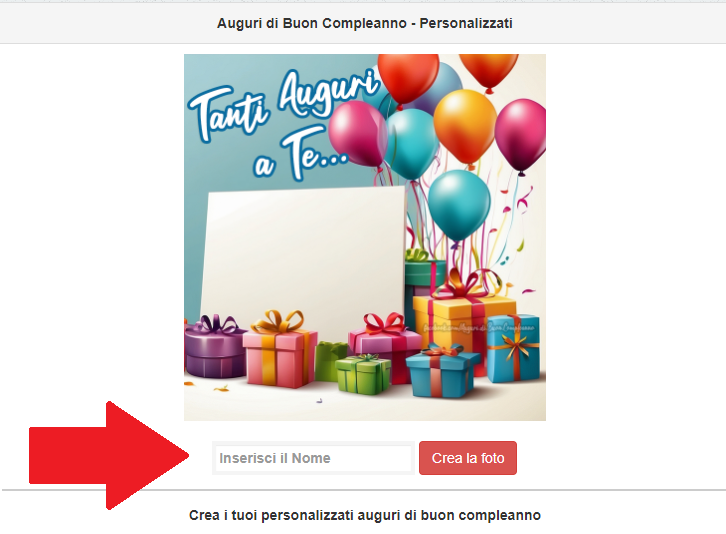Click the magenta balloon on the right edge
This screenshot has width=726, height=534.
tap(521, 135)
